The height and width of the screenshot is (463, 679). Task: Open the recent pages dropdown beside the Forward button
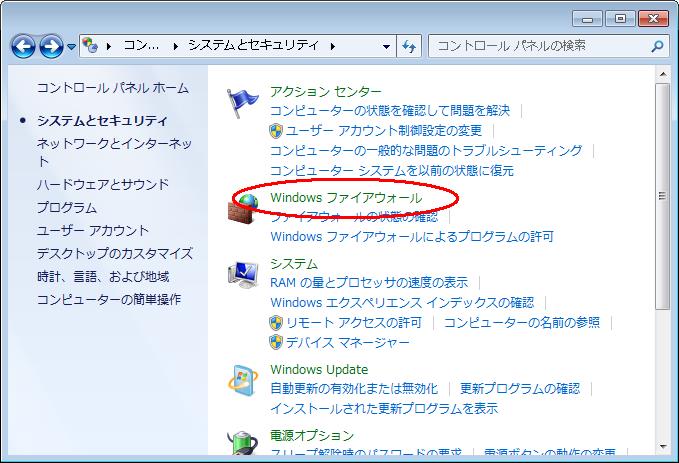pos(72,46)
